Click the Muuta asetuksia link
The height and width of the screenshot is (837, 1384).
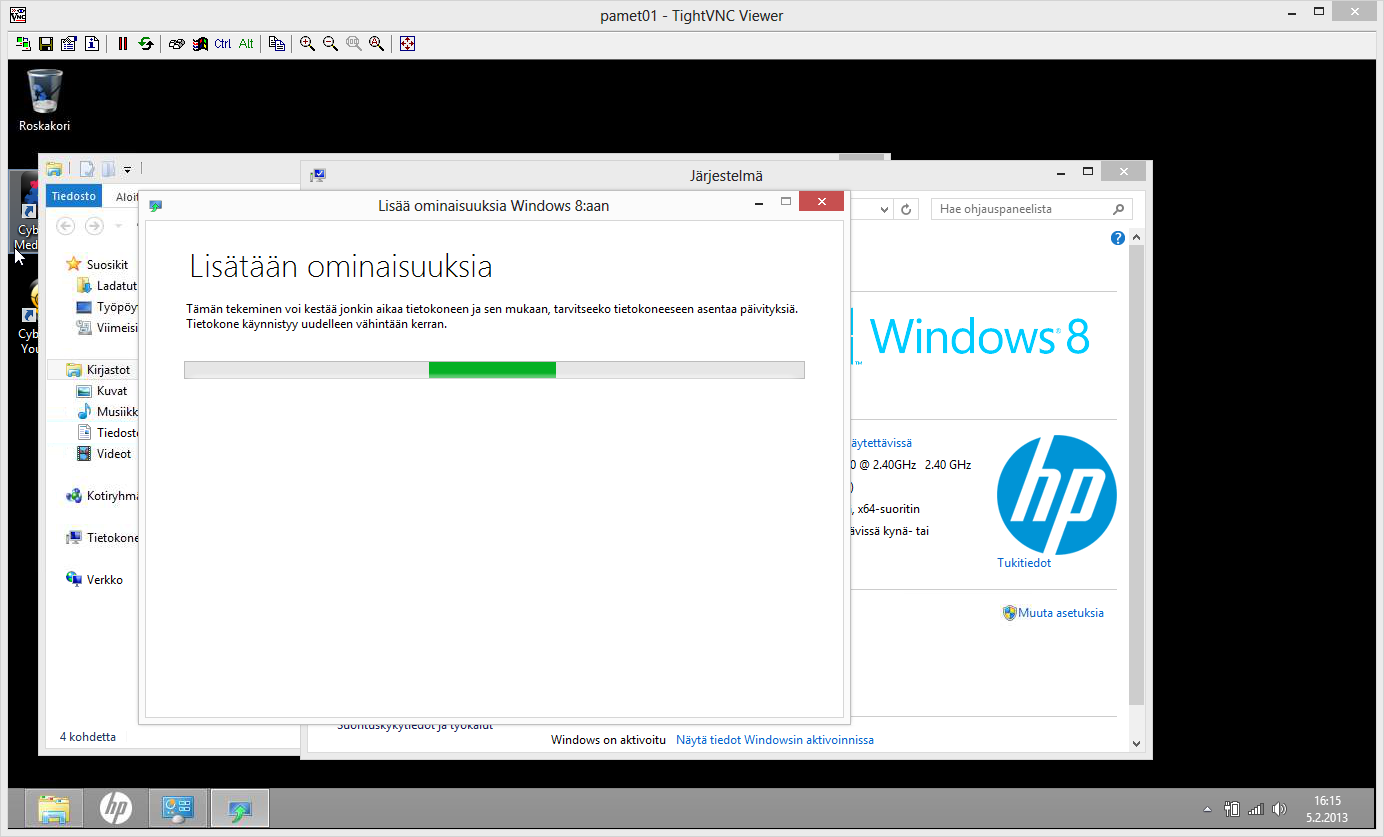click(1061, 613)
